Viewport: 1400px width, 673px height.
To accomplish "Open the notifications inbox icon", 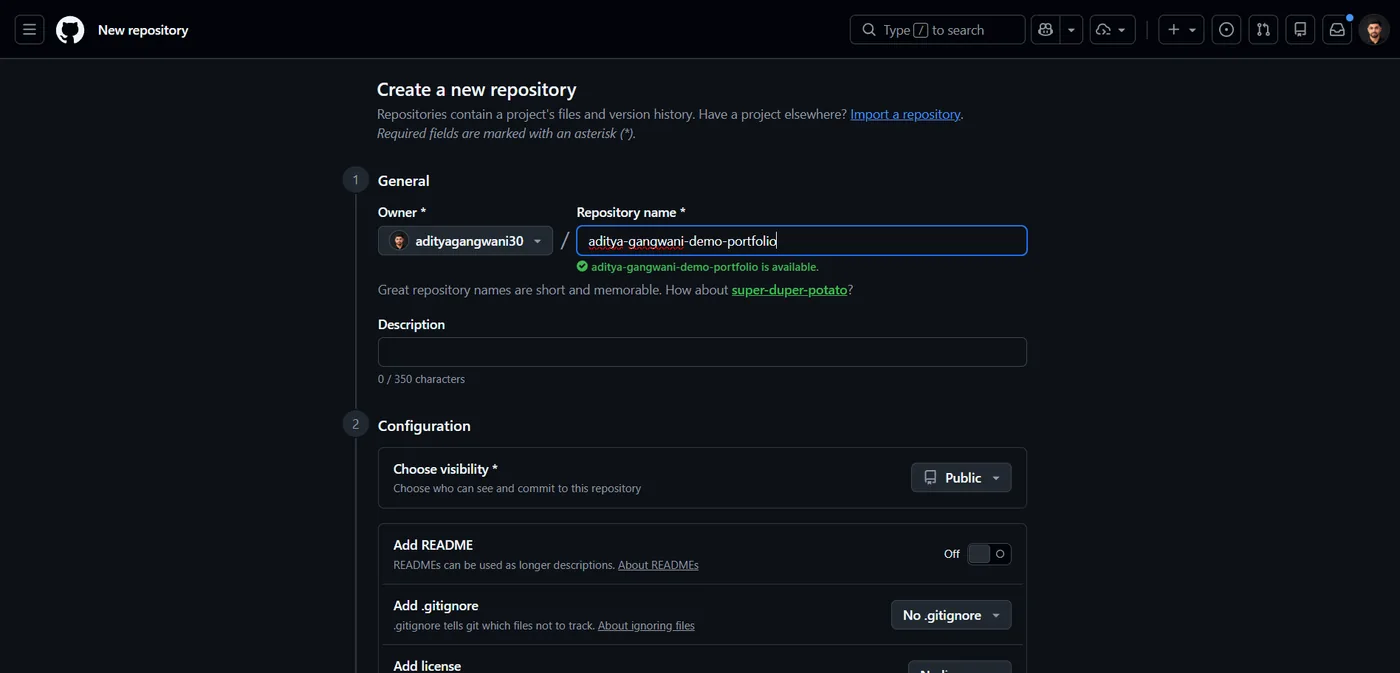I will [1337, 30].
